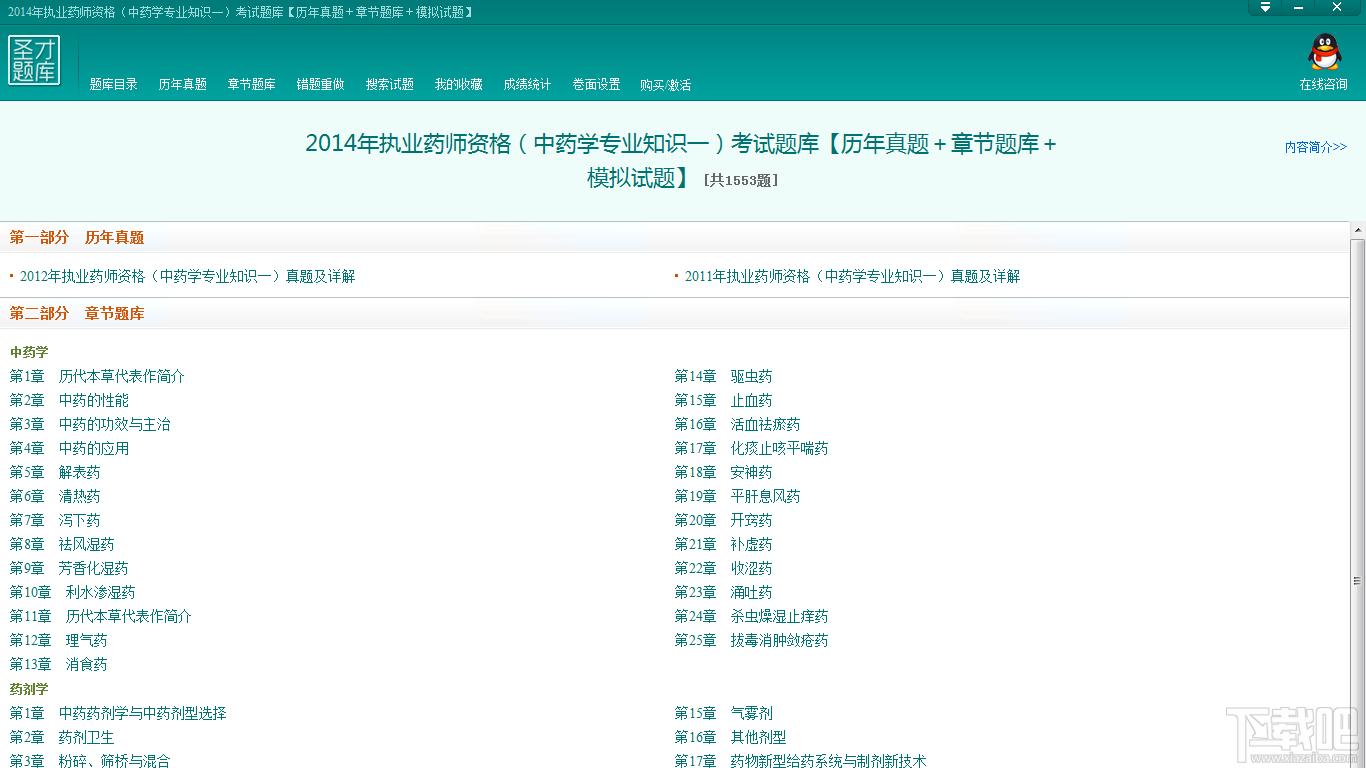Image resolution: width=1366 pixels, height=768 pixels.
Task: Open 第6章 清热药
Action: click(x=55, y=496)
